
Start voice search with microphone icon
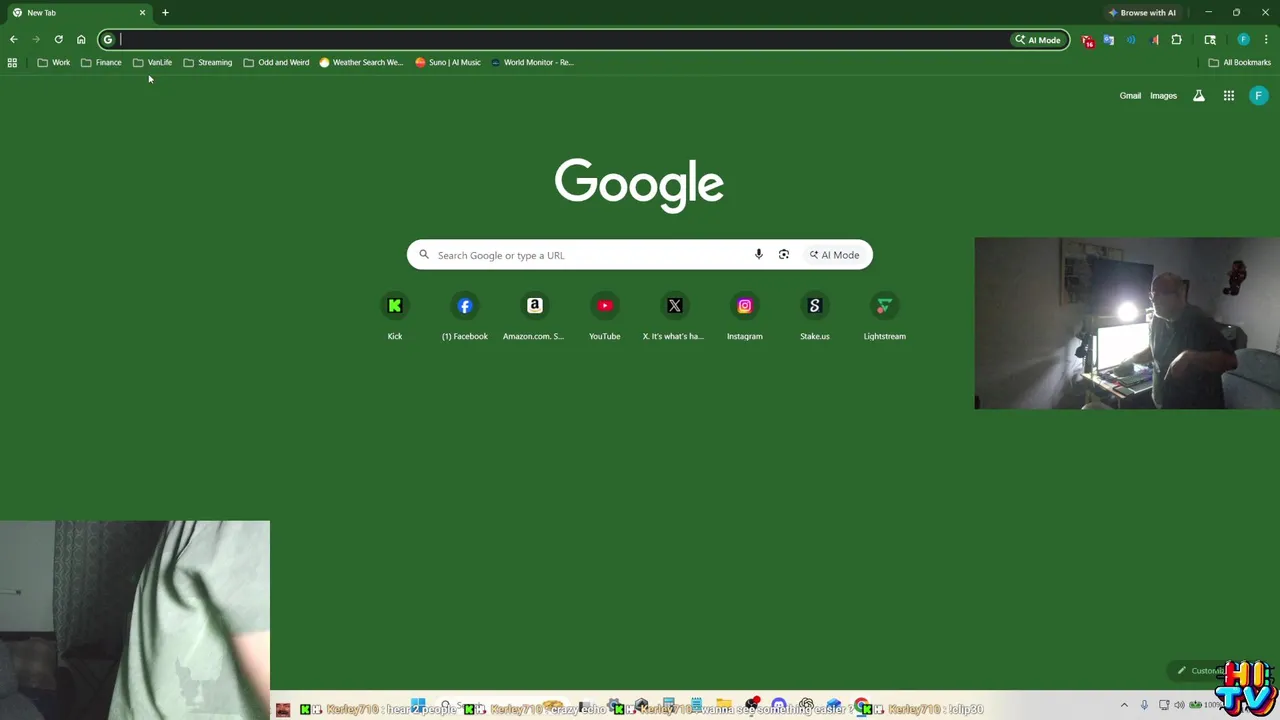point(759,255)
